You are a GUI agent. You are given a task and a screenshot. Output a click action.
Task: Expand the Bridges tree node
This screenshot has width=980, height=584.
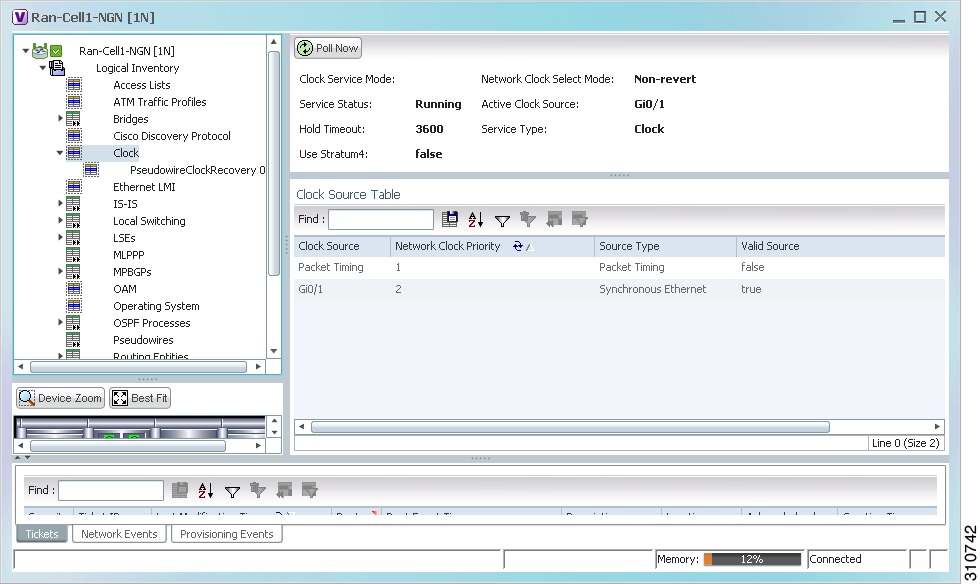coord(60,118)
